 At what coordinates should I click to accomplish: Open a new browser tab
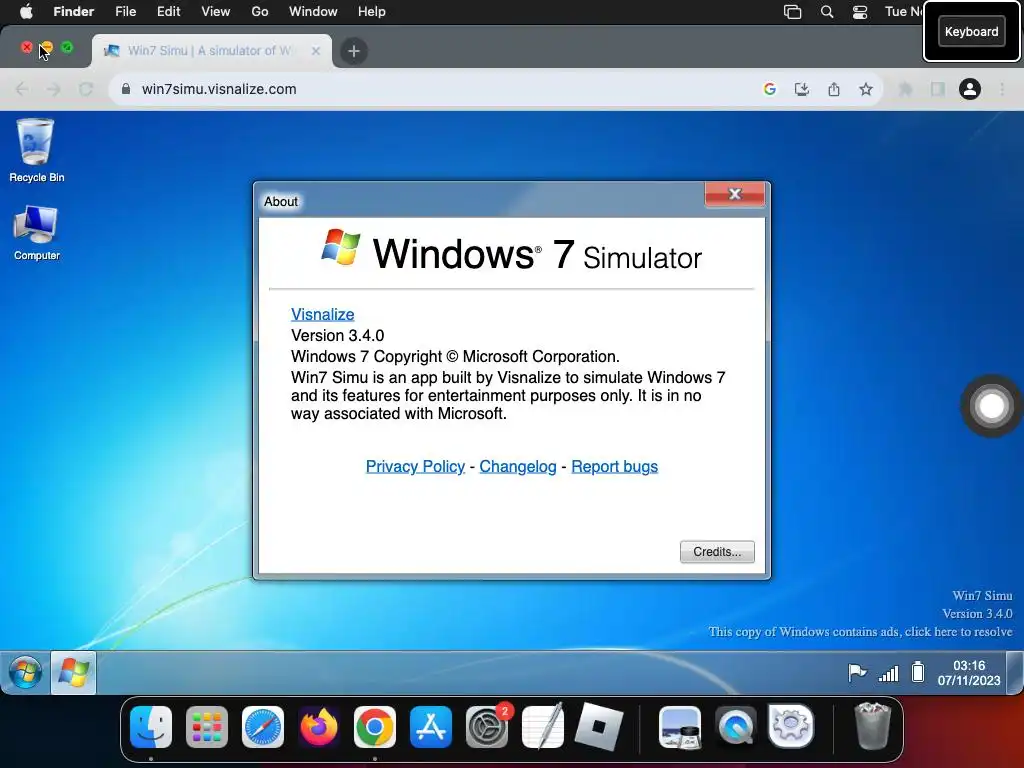[353, 51]
